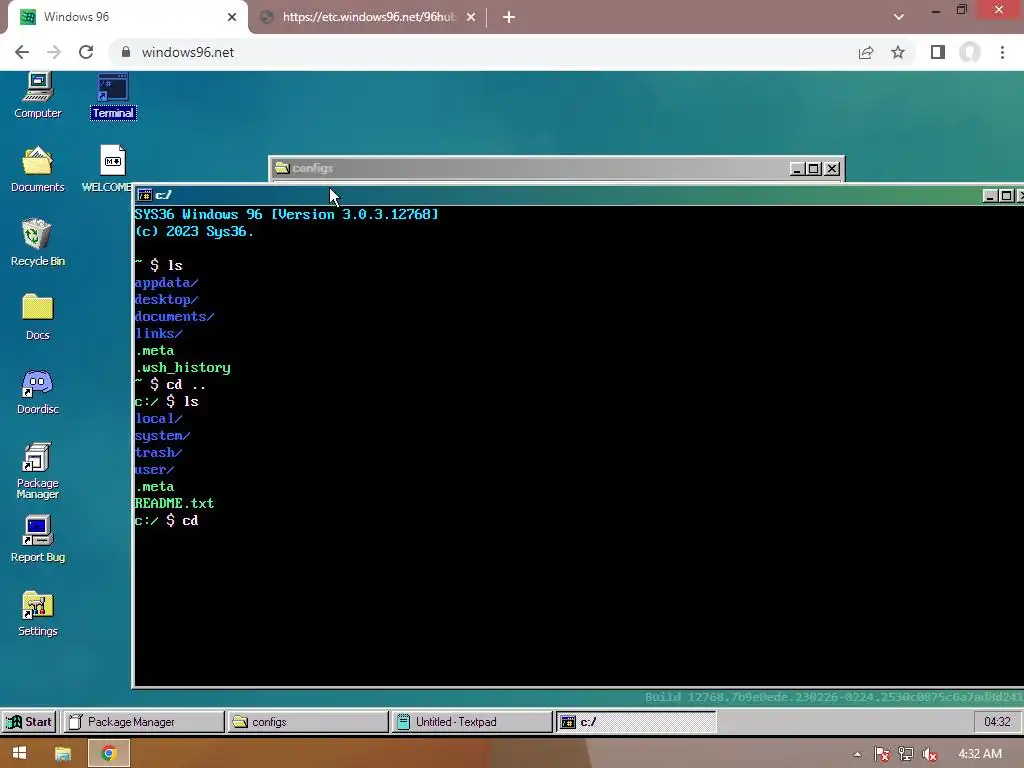Click the terminal icon in c:/ title bar

pyautogui.click(x=144, y=195)
